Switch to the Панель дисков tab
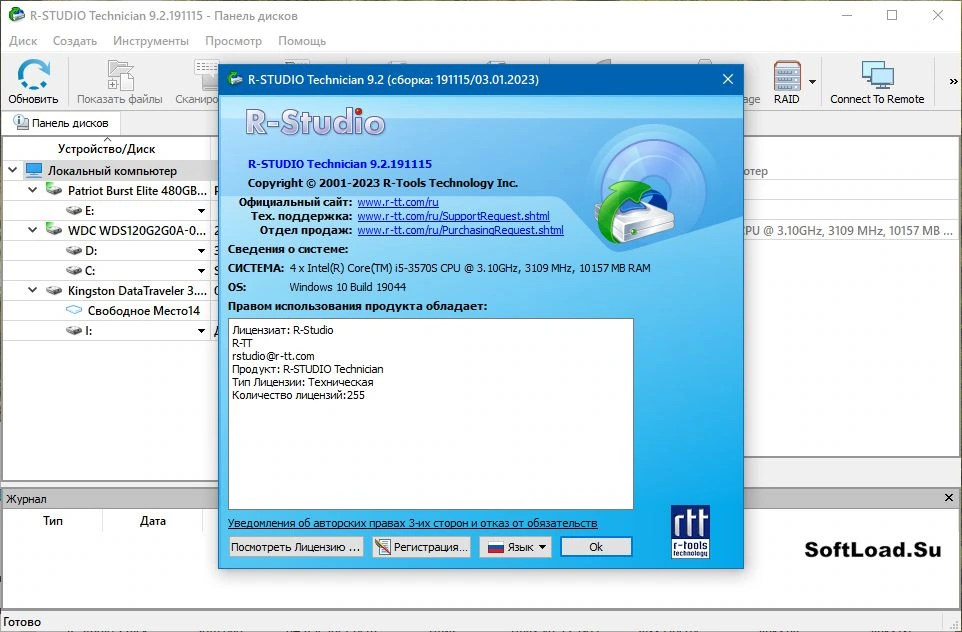 pyautogui.click(x=61, y=123)
